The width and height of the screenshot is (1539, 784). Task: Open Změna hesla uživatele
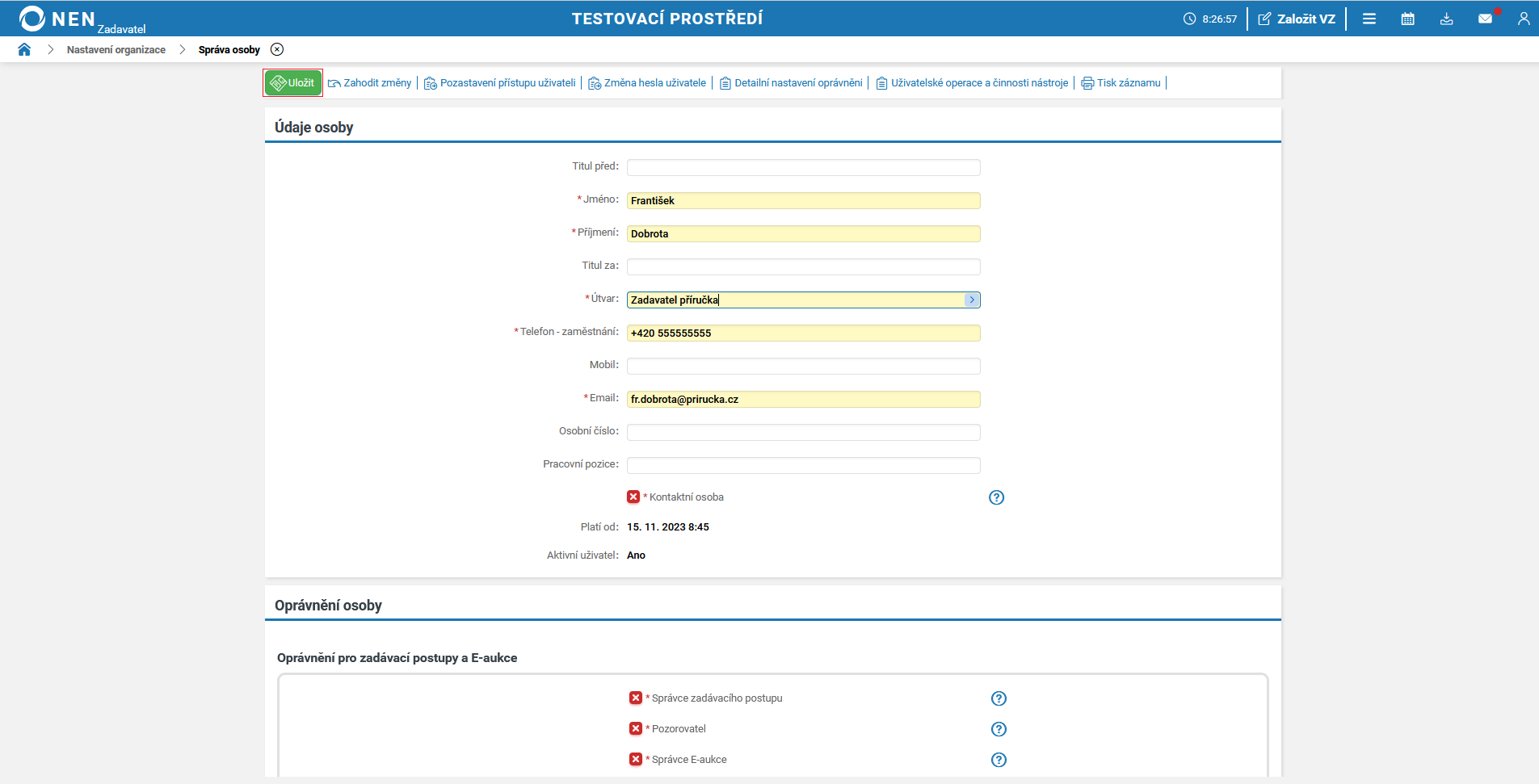pos(647,83)
